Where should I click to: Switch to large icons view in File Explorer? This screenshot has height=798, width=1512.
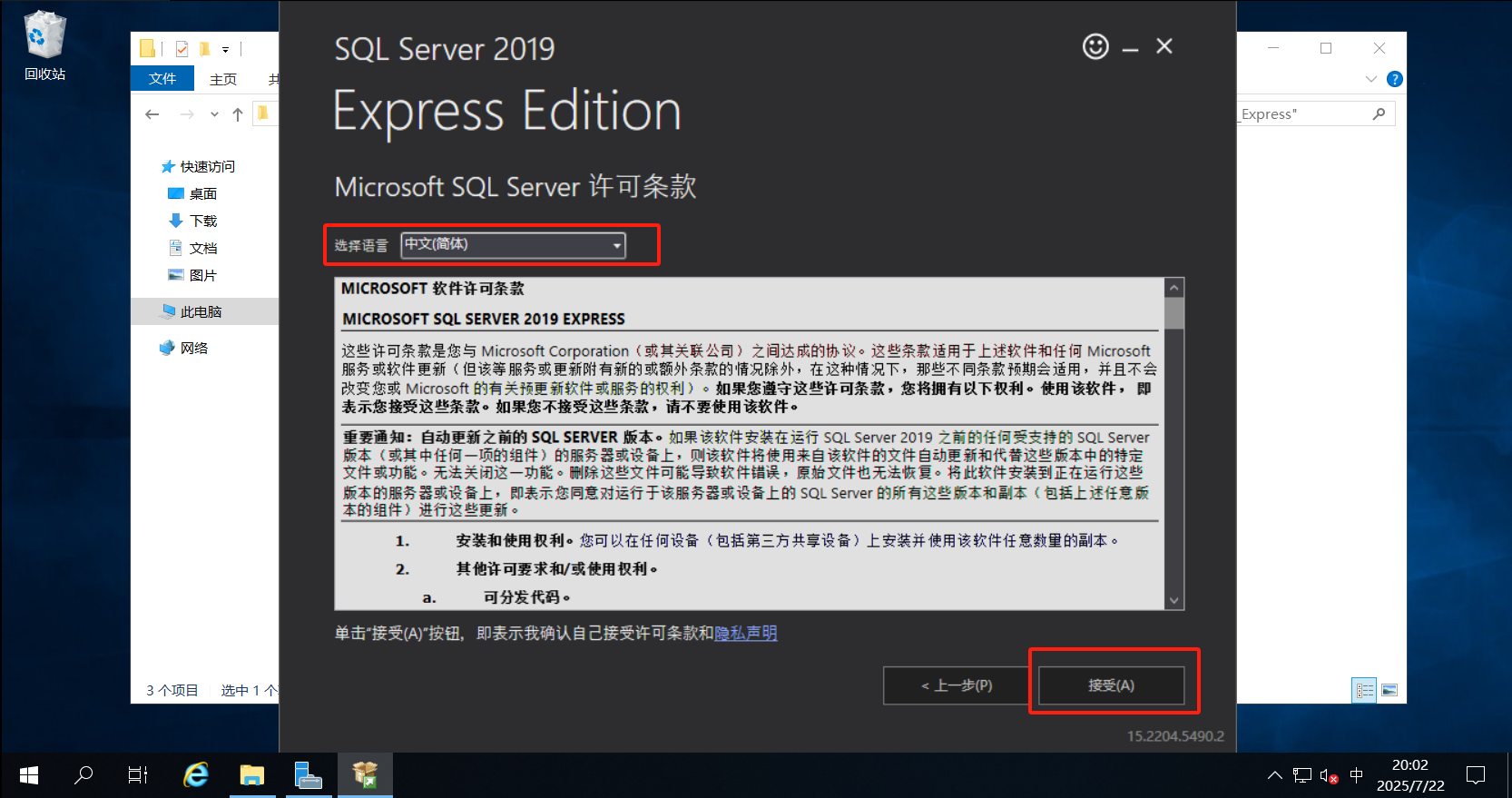(x=1389, y=691)
